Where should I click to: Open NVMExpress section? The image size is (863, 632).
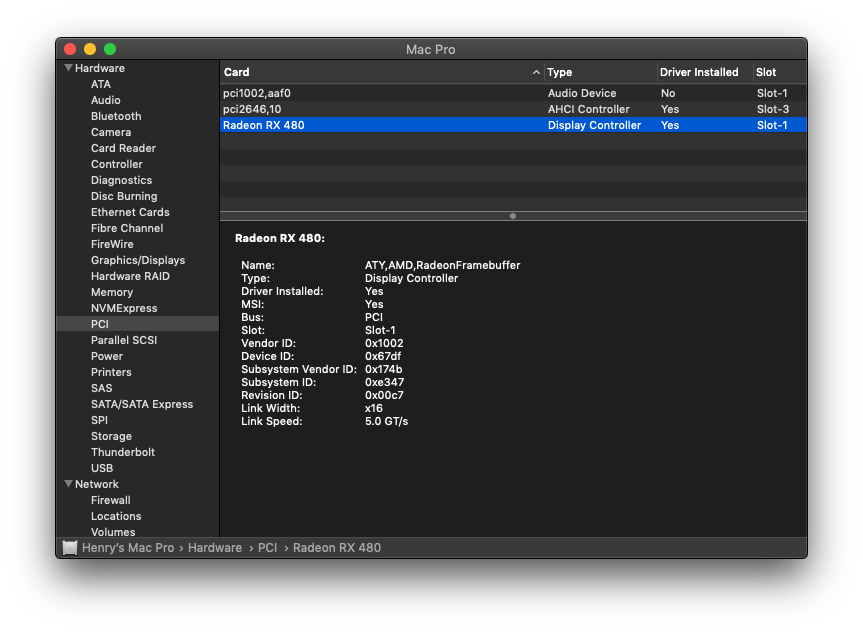[x=124, y=308]
